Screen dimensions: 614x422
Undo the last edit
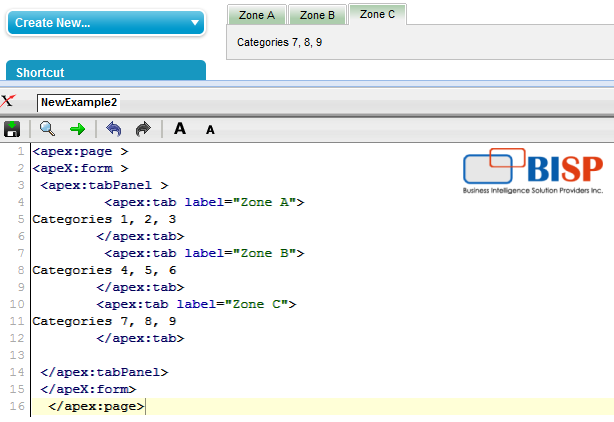(113, 129)
